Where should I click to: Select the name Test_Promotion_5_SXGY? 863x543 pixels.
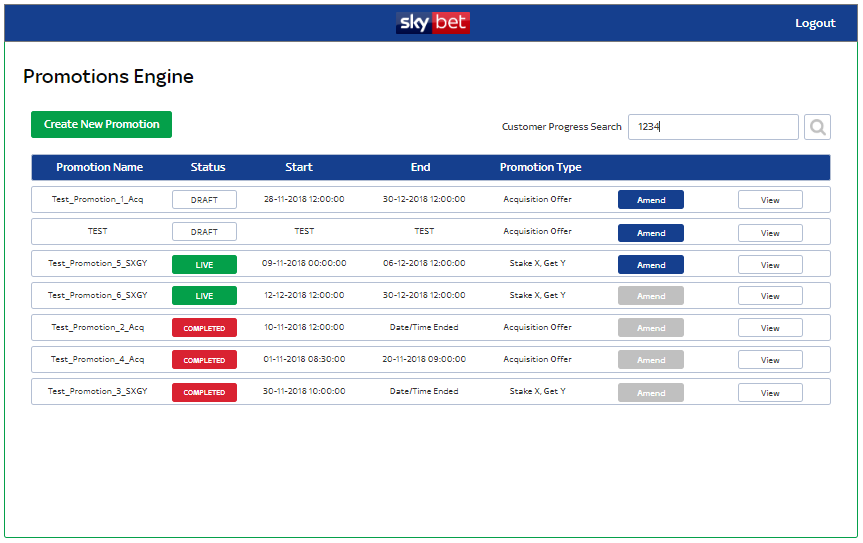(97, 263)
